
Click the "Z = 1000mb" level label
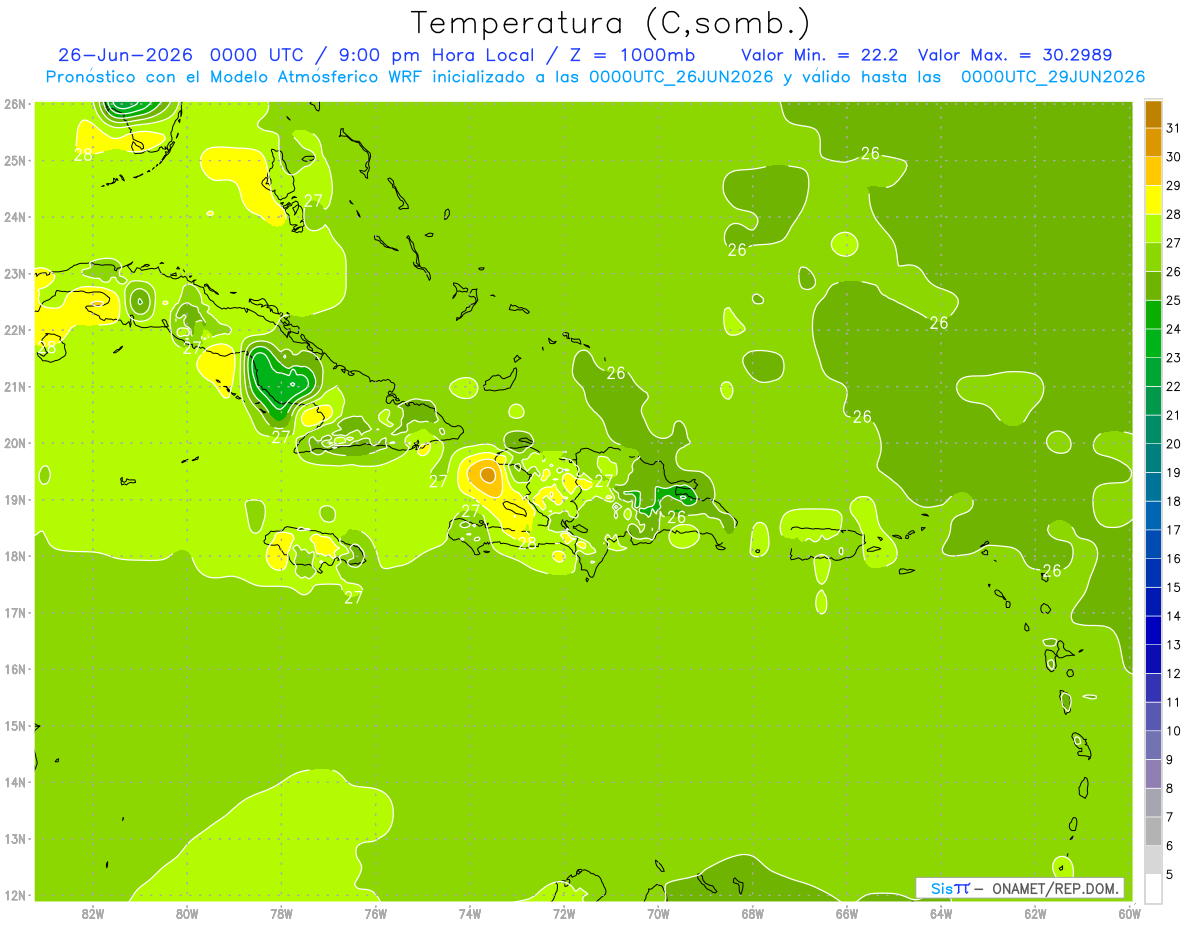pos(632,55)
